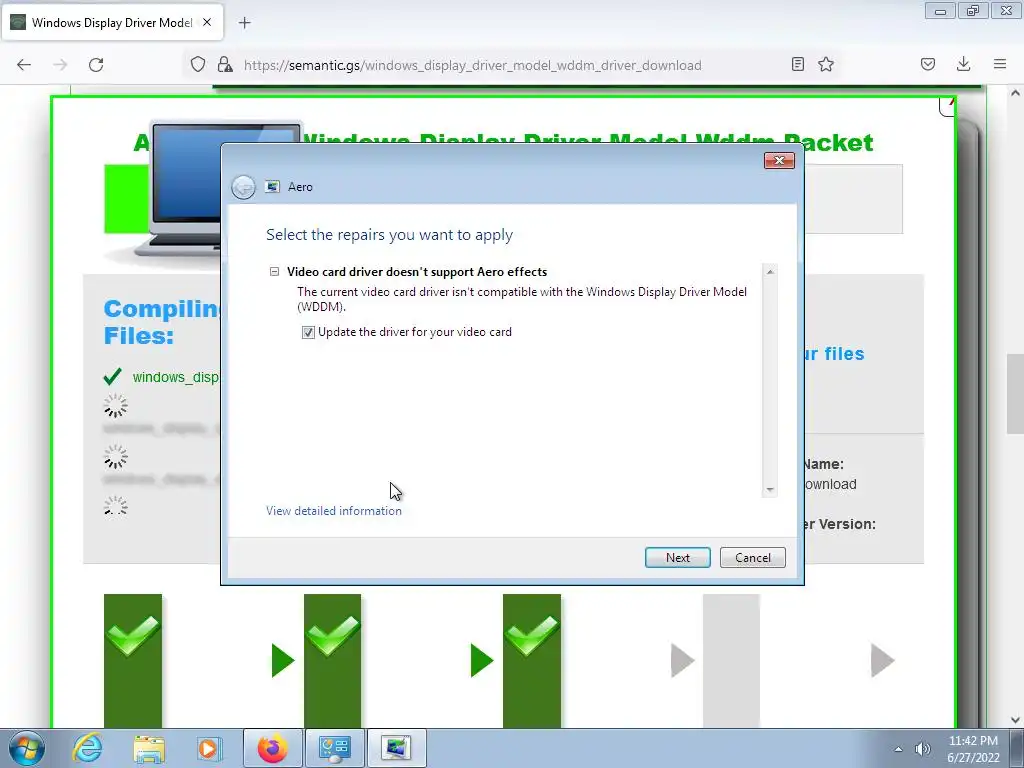Click the Aero dialog back arrow
1024x768 pixels.
coord(244,187)
